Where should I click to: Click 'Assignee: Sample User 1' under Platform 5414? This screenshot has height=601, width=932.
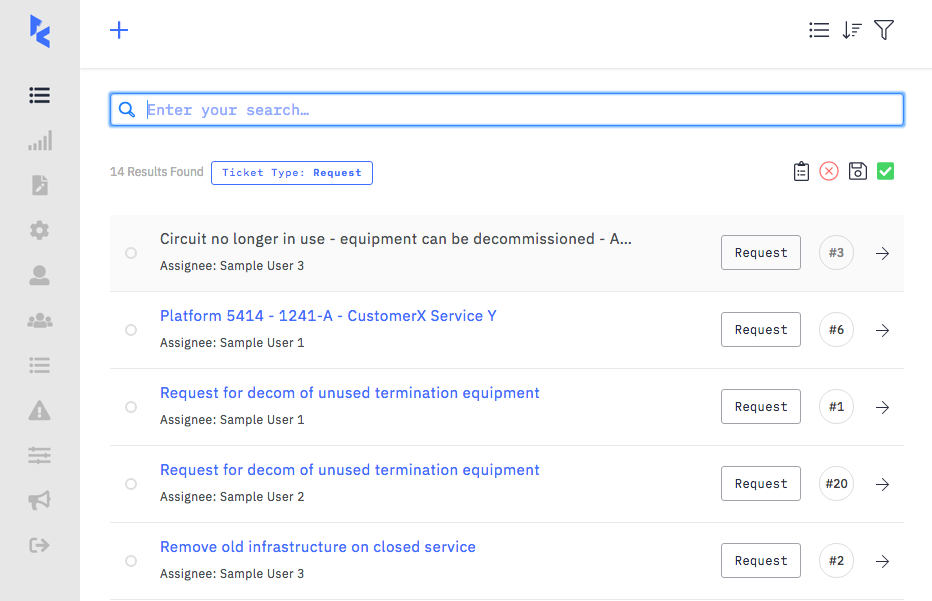pyautogui.click(x=232, y=343)
